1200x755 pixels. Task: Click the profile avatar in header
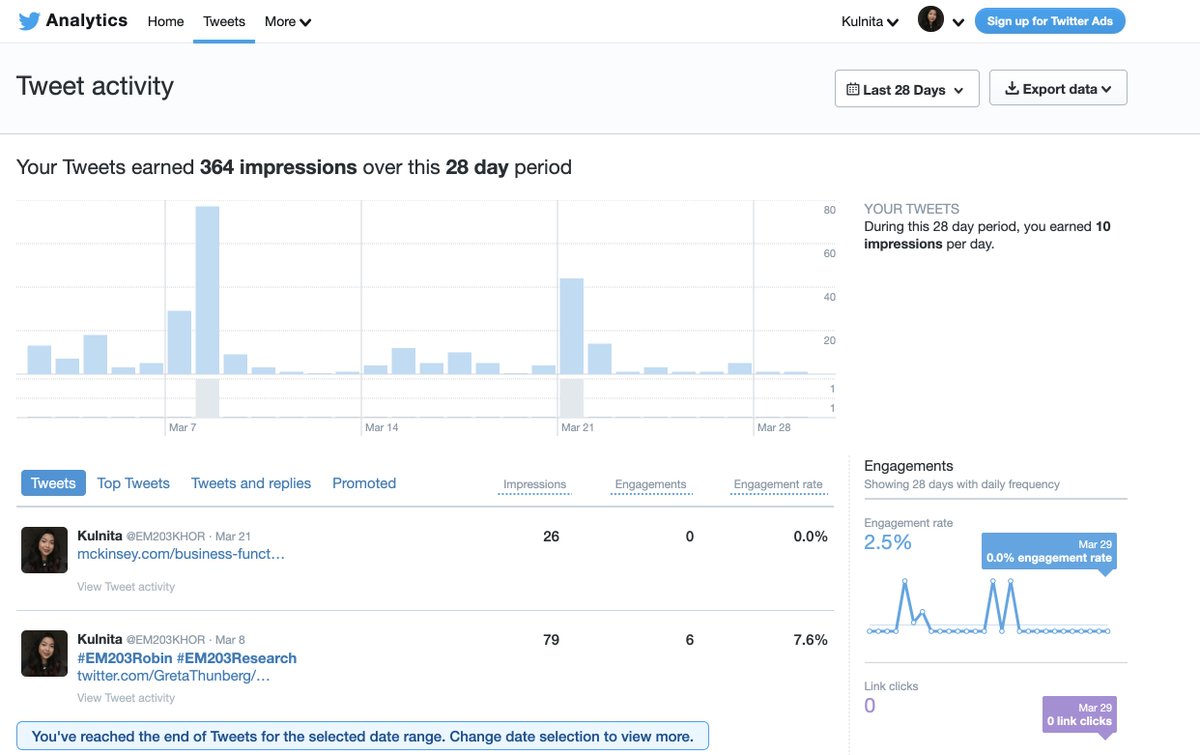point(931,19)
